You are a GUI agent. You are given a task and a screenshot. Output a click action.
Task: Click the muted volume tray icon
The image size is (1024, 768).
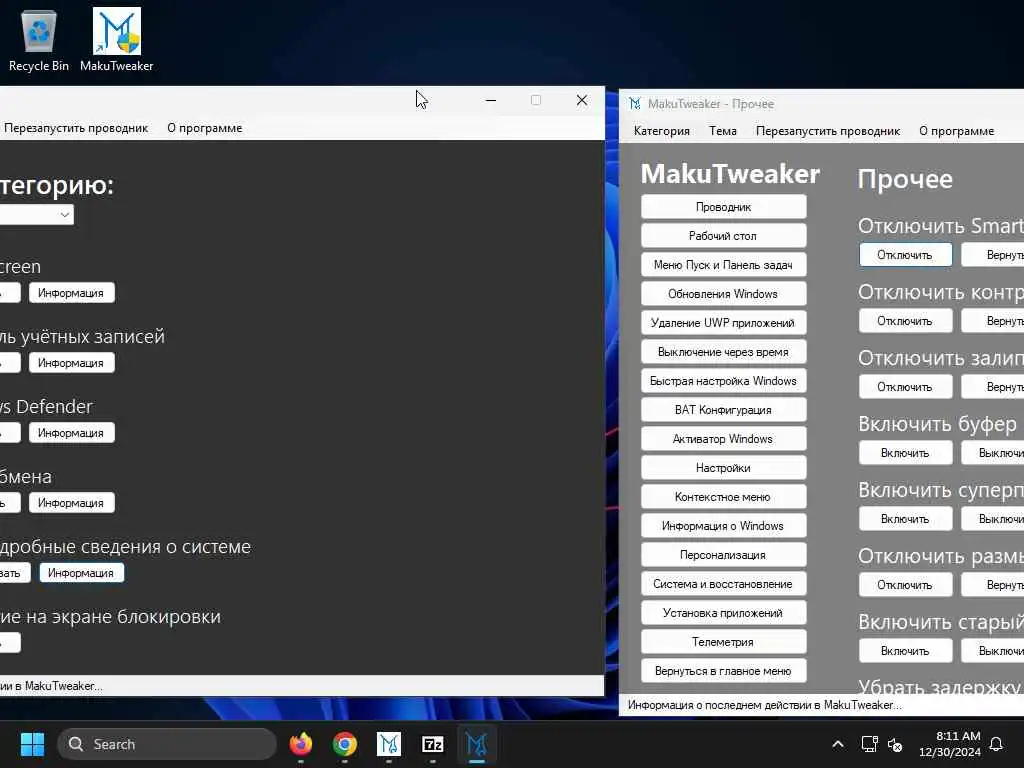895,744
